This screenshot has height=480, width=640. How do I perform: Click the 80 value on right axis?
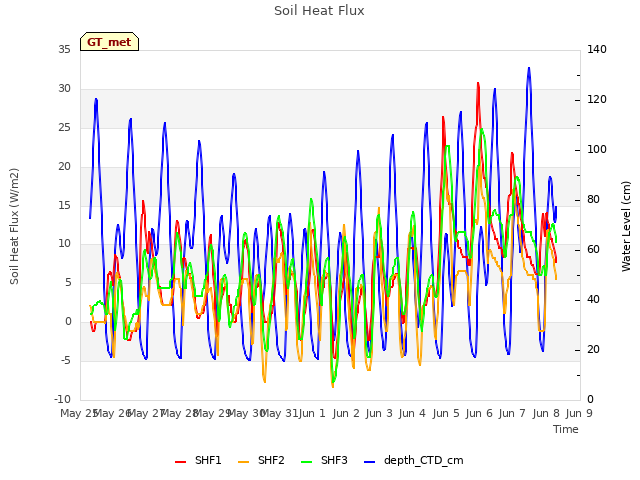pyautogui.click(x=593, y=200)
